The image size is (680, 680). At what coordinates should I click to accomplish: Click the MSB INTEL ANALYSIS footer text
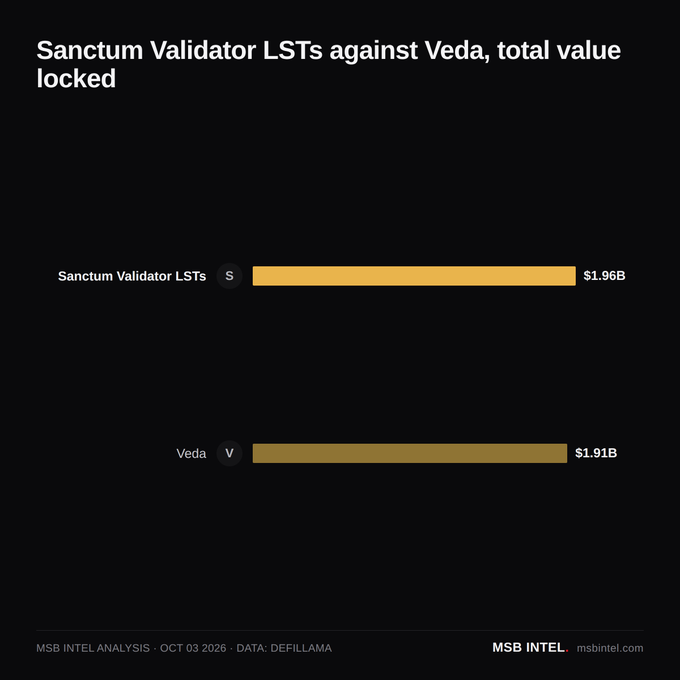[93, 648]
